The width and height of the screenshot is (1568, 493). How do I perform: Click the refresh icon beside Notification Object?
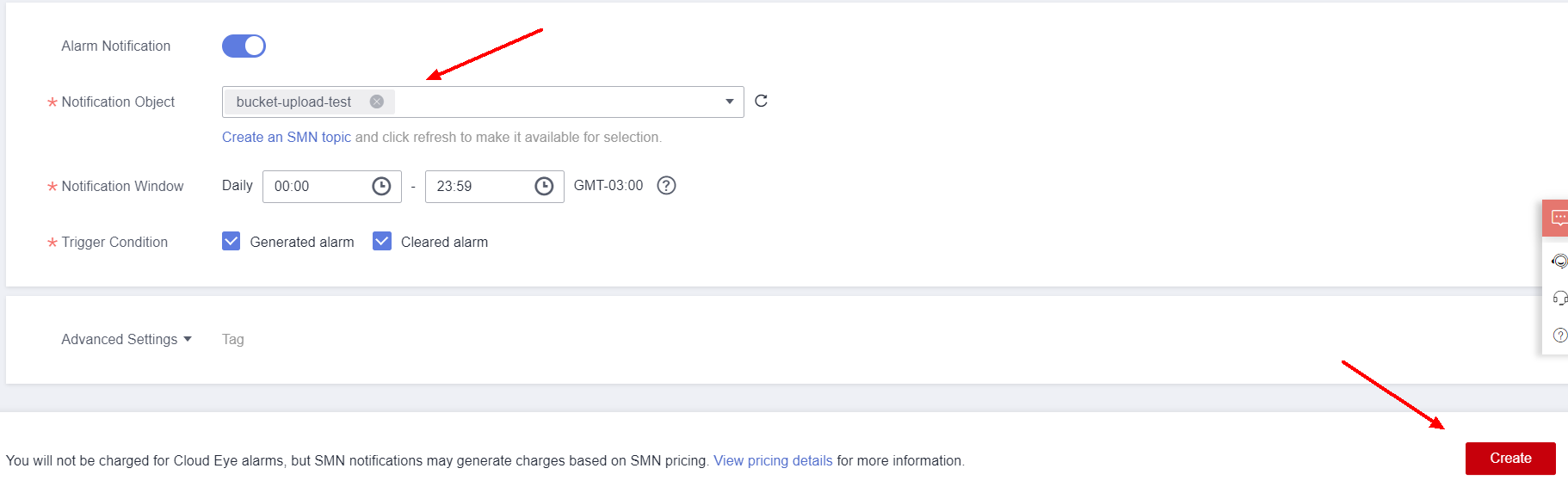tap(761, 102)
